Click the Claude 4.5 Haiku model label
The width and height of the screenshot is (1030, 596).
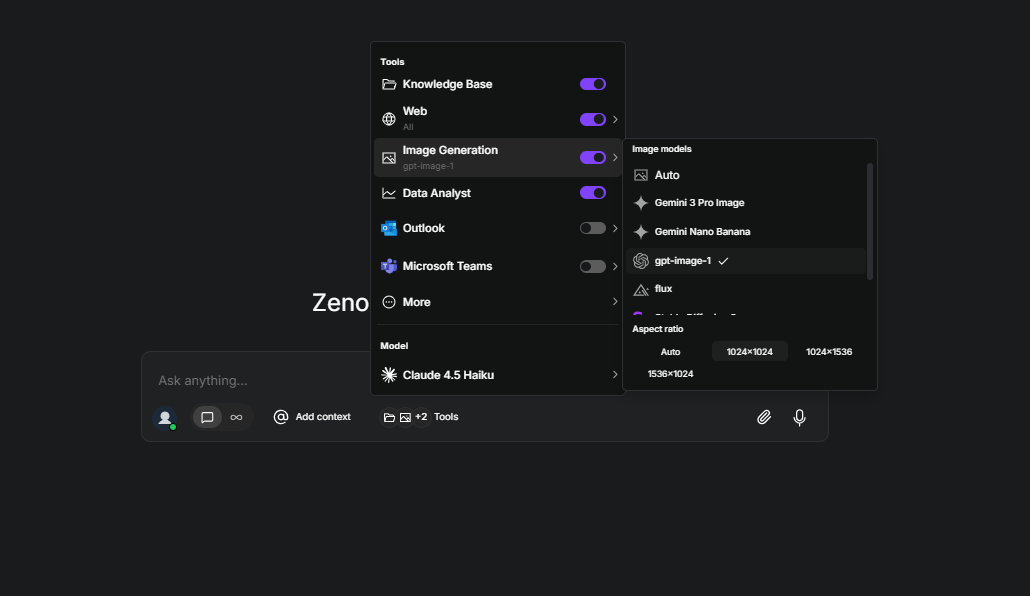(x=448, y=375)
